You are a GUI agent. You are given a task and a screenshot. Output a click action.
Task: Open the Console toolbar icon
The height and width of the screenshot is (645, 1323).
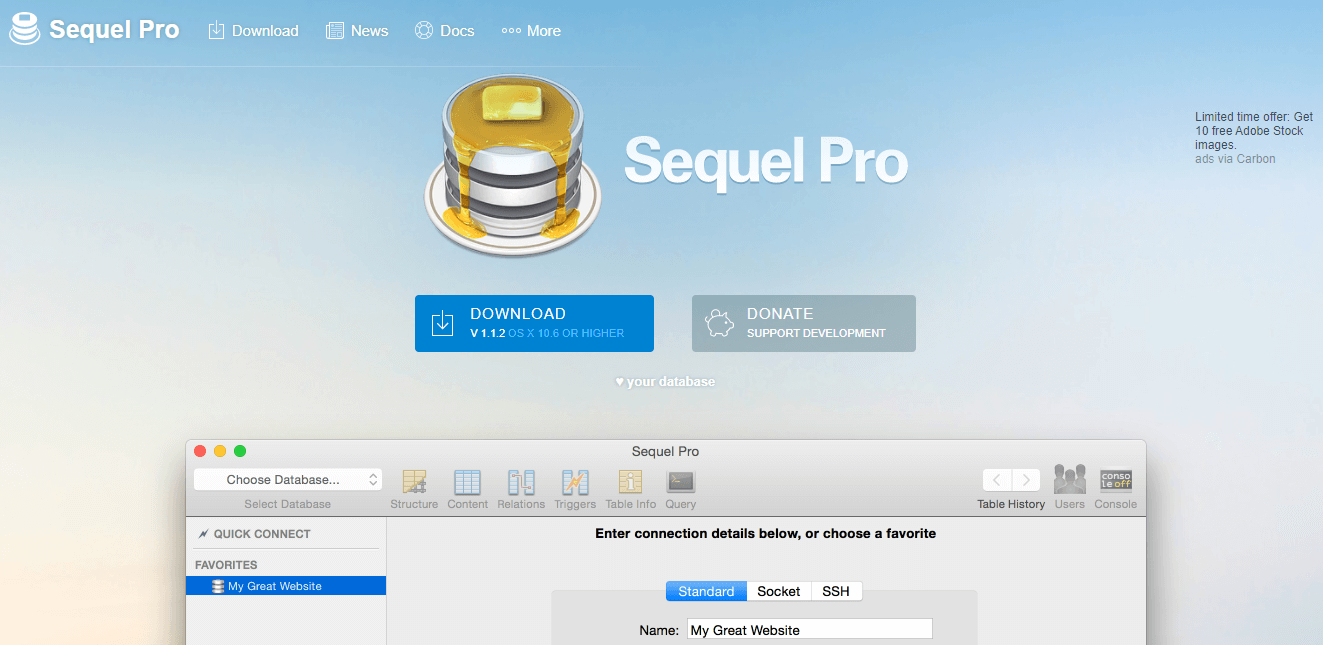point(1115,488)
